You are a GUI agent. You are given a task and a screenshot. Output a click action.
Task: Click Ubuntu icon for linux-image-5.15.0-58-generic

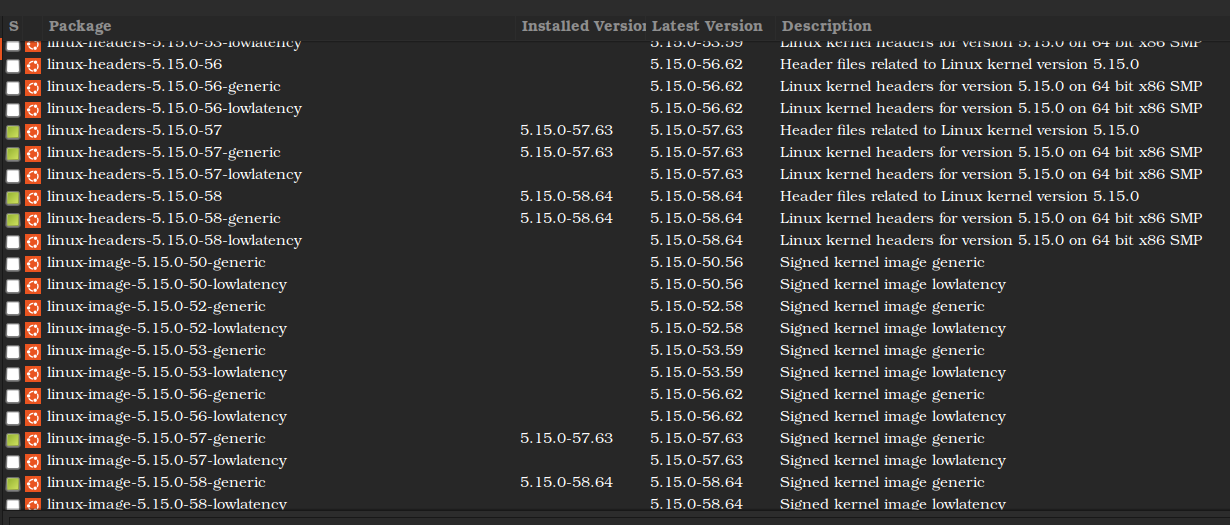pyautogui.click(x=32, y=483)
